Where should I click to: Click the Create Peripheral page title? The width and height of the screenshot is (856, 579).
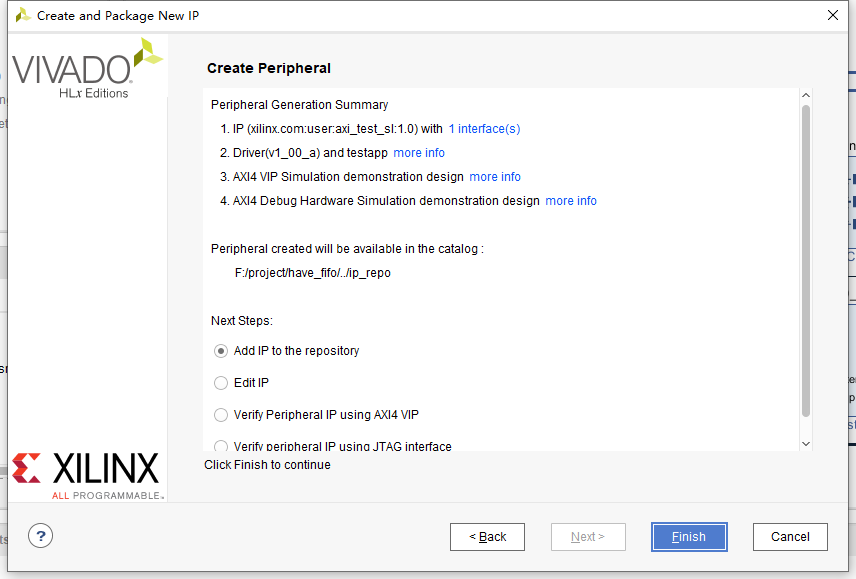[269, 68]
